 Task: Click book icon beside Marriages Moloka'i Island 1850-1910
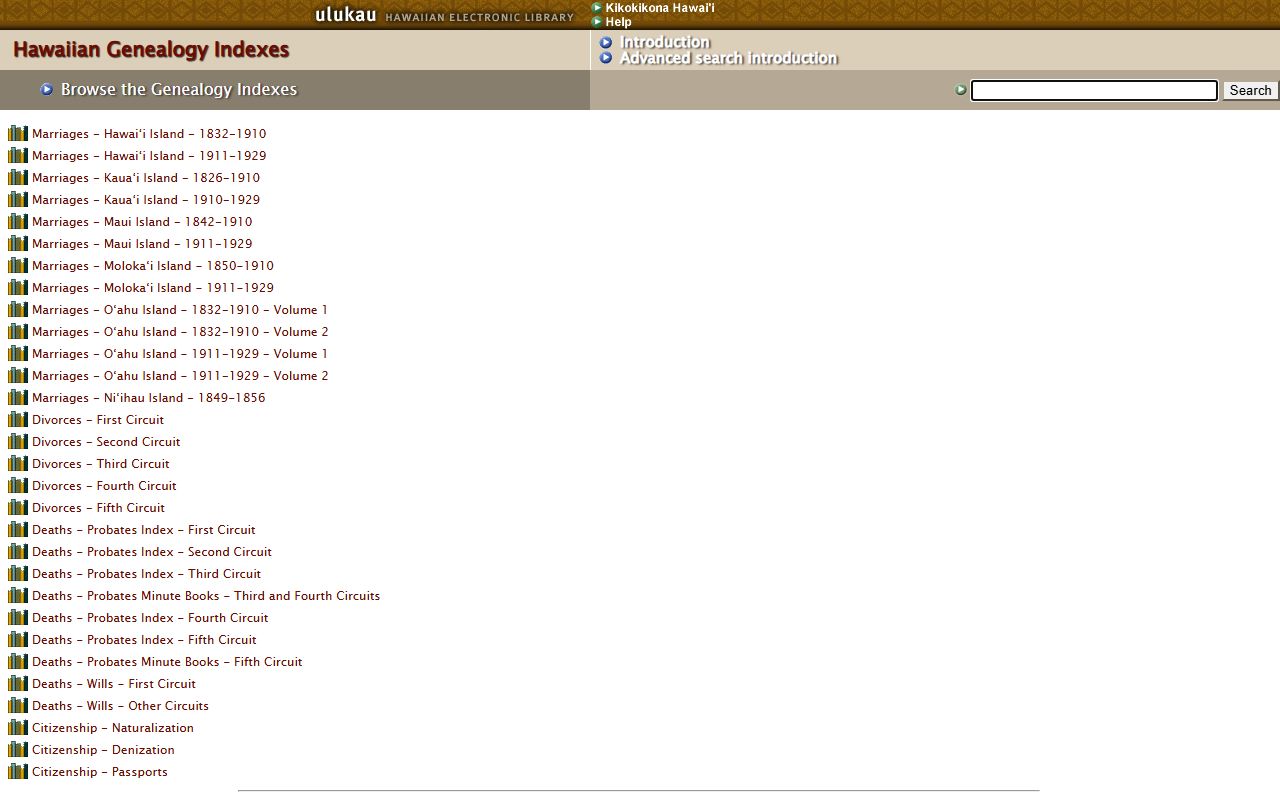(18, 265)
